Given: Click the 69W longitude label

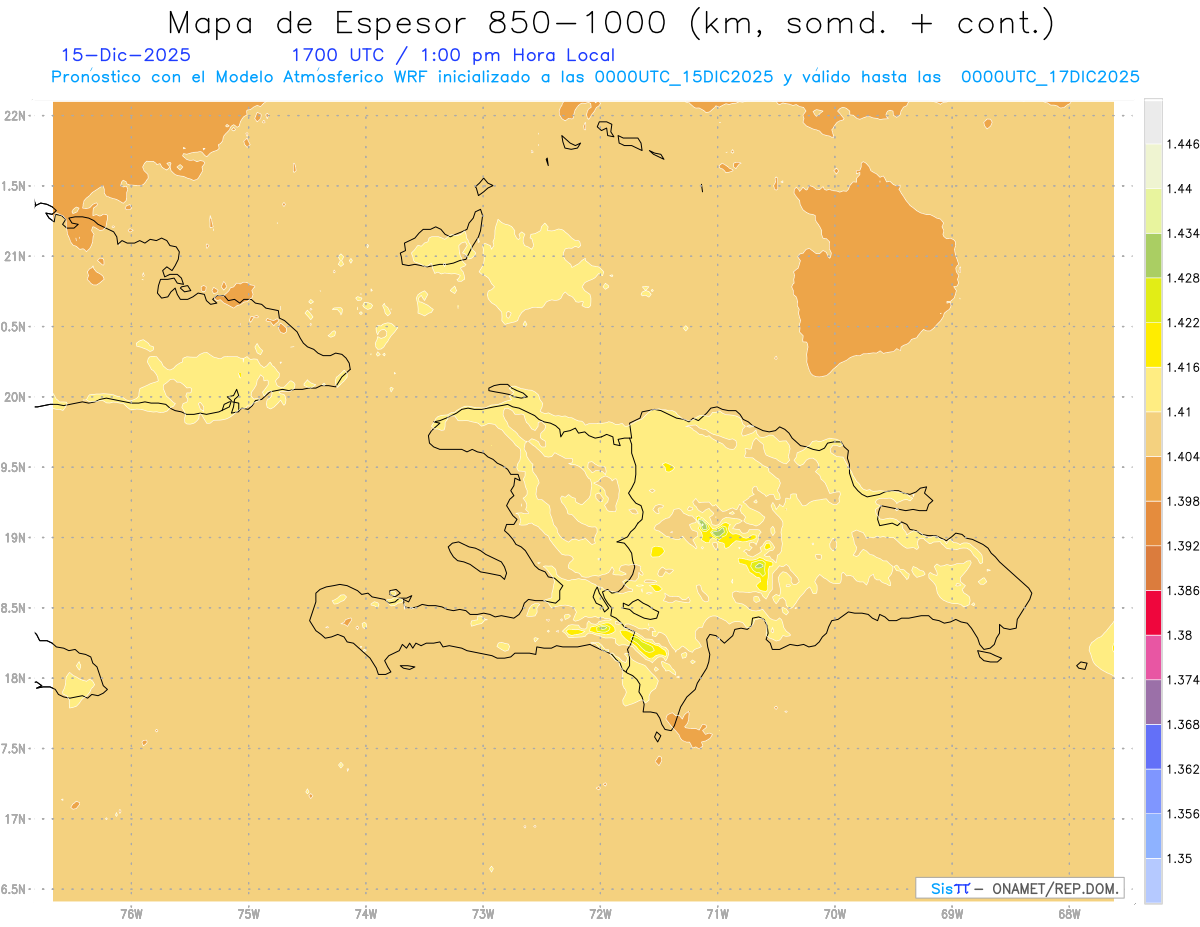Looking at the screenshot, I should (x=951, y=913).
